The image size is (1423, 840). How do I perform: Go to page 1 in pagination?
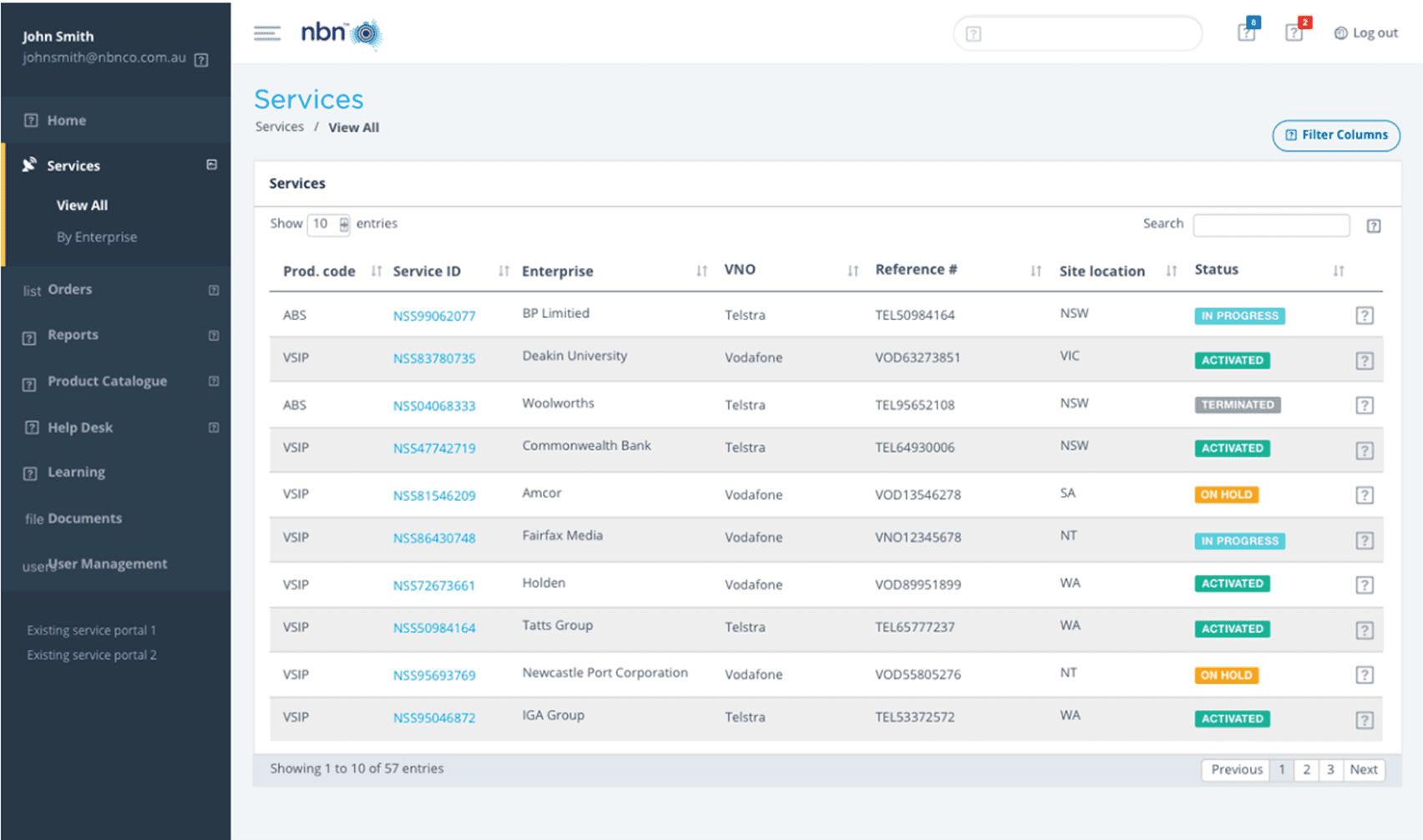tap(1282, 770)
